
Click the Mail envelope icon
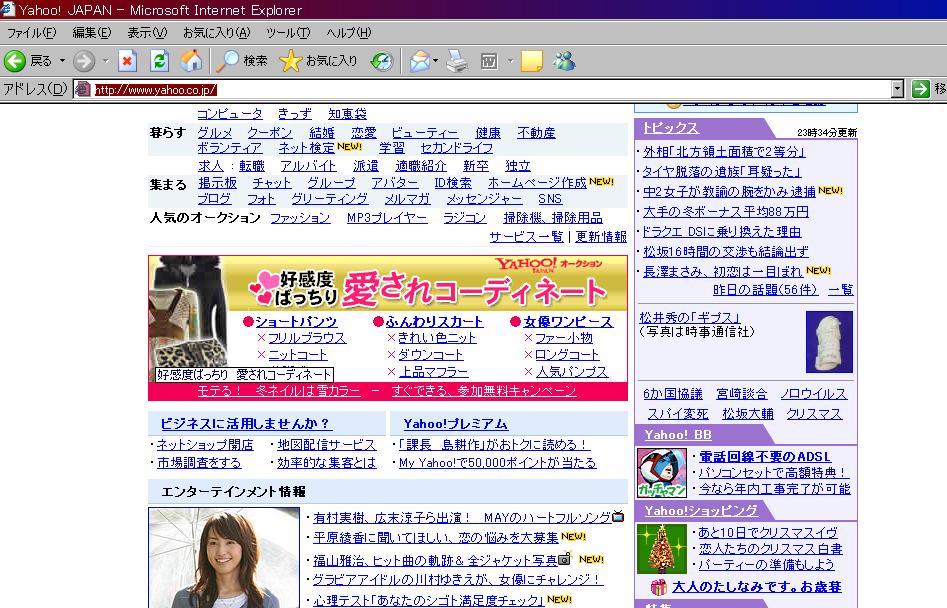[x=419, y=61]
